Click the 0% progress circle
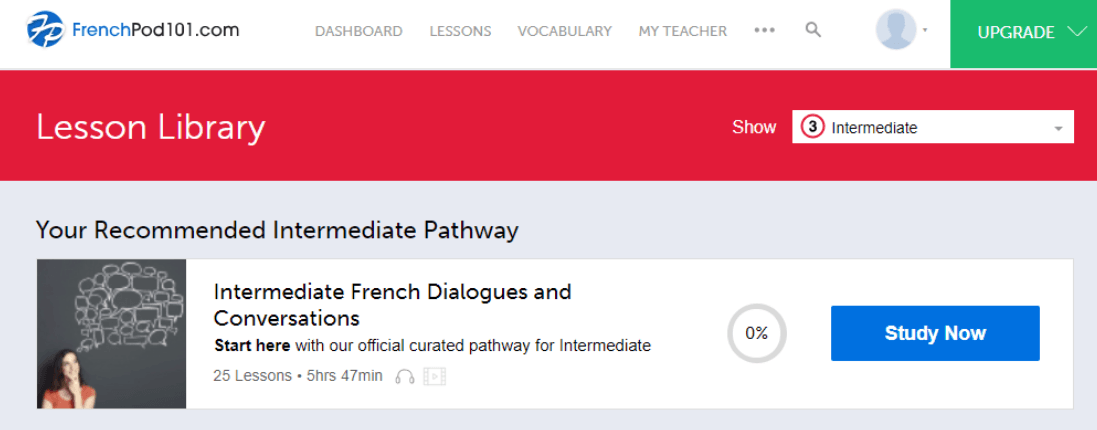1097x430 pixels. [757, 334]
